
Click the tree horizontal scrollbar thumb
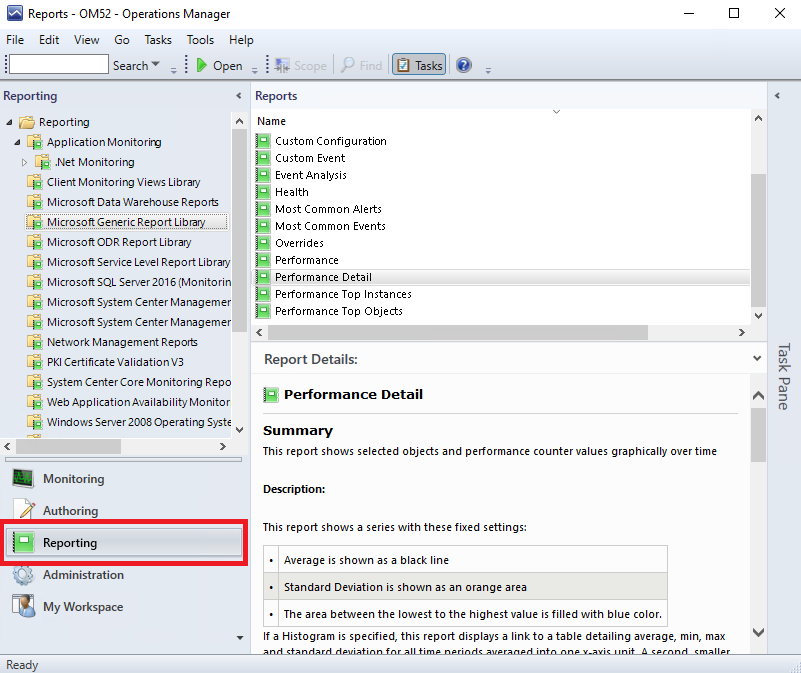[x=68, y=447]
